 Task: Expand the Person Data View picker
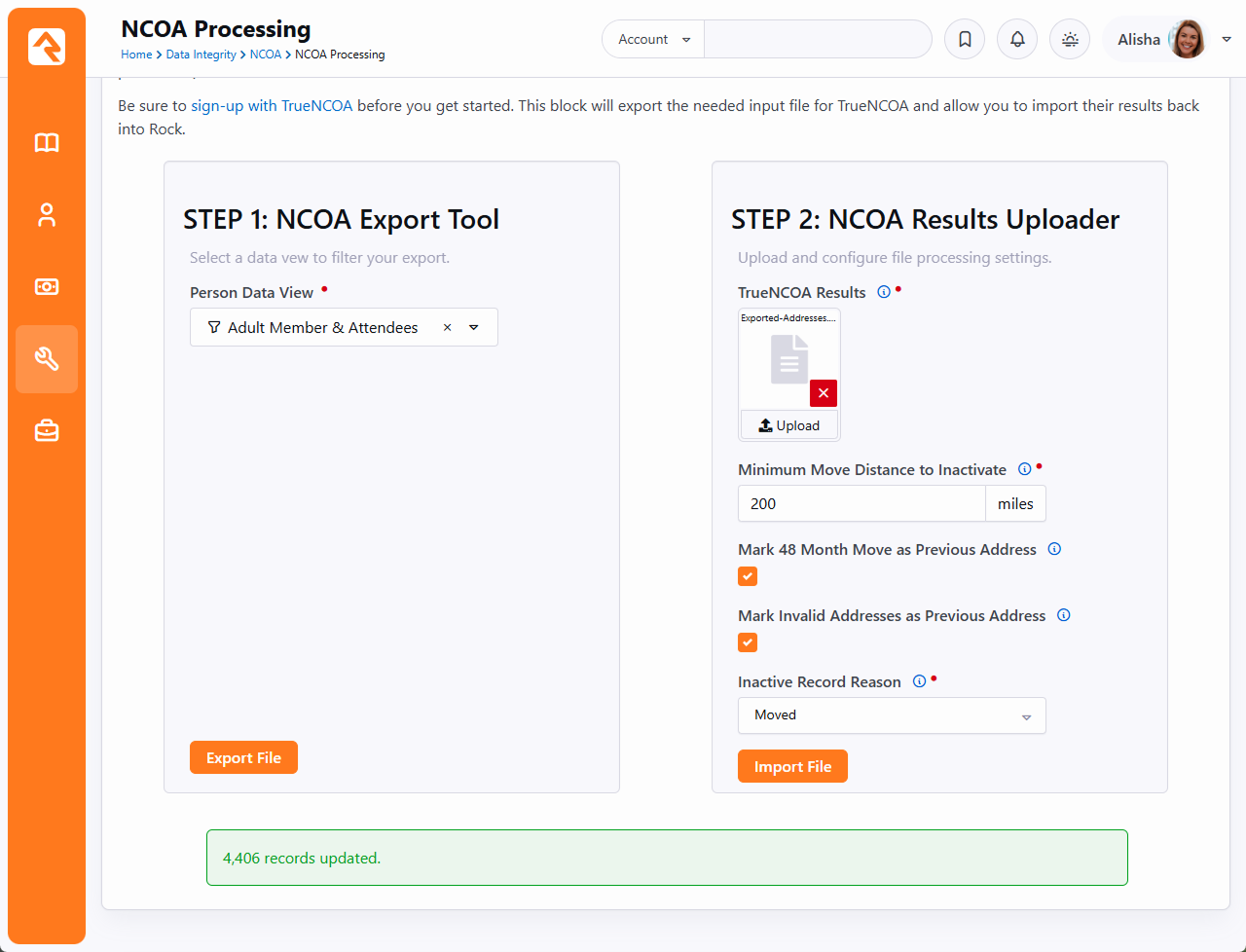click(x=474, y=328)
